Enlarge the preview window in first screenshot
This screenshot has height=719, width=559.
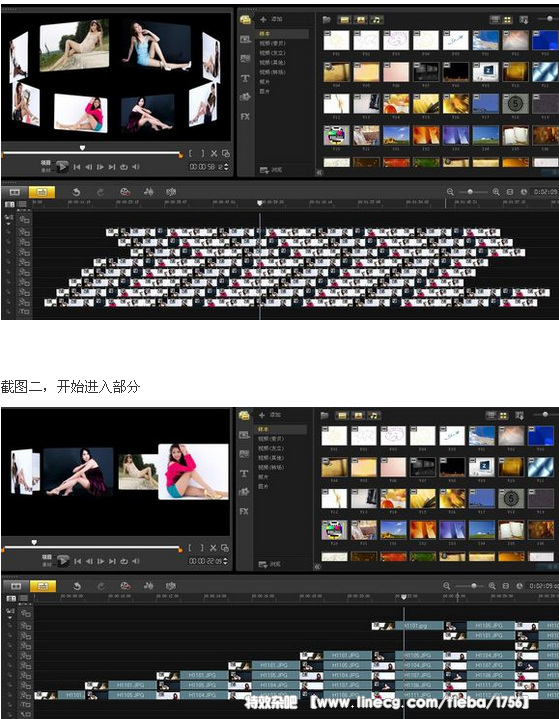click(x=226, y=154)
